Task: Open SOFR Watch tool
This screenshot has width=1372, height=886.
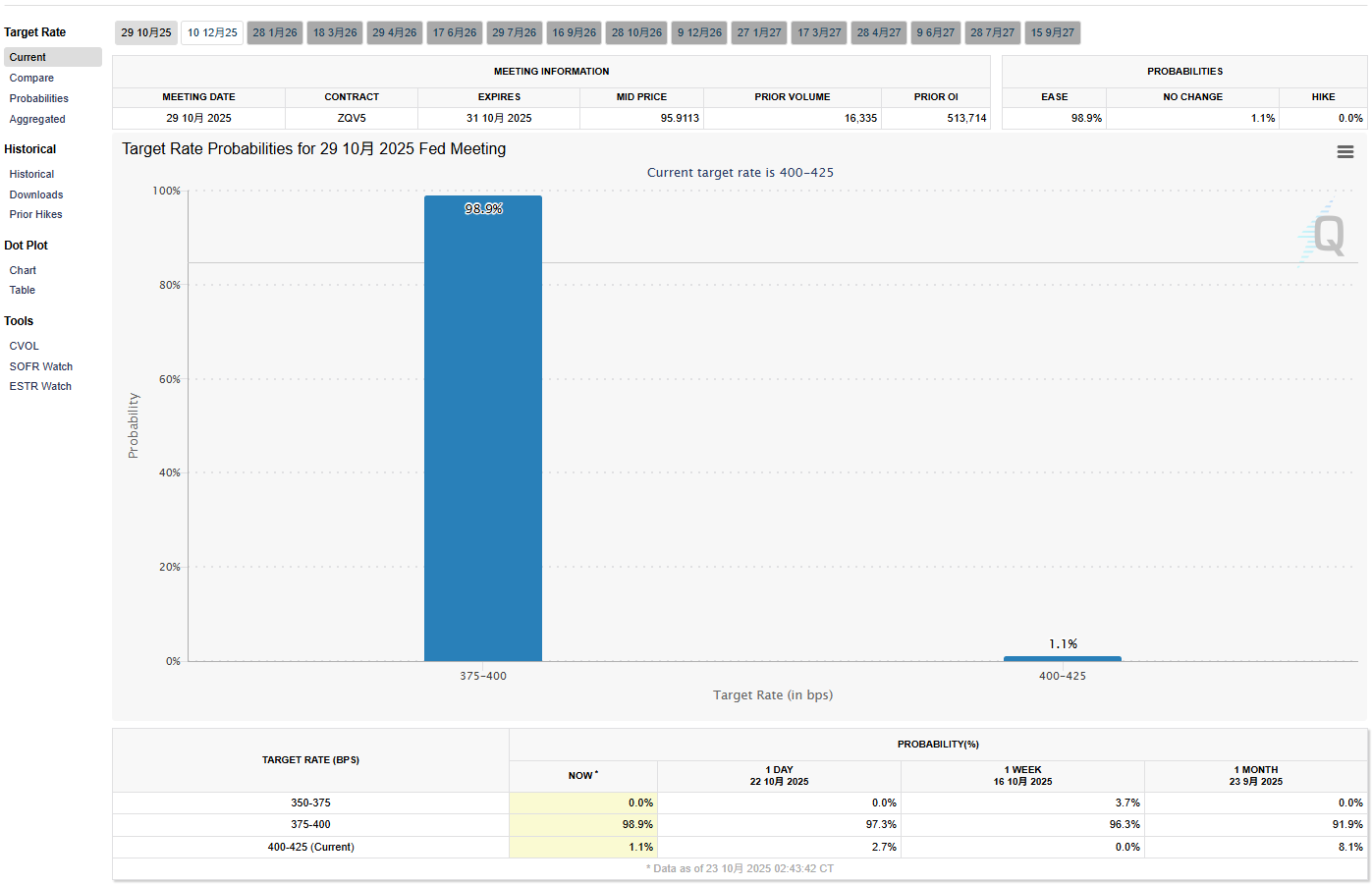Action: pyautogui.click(x=41, y=366)
